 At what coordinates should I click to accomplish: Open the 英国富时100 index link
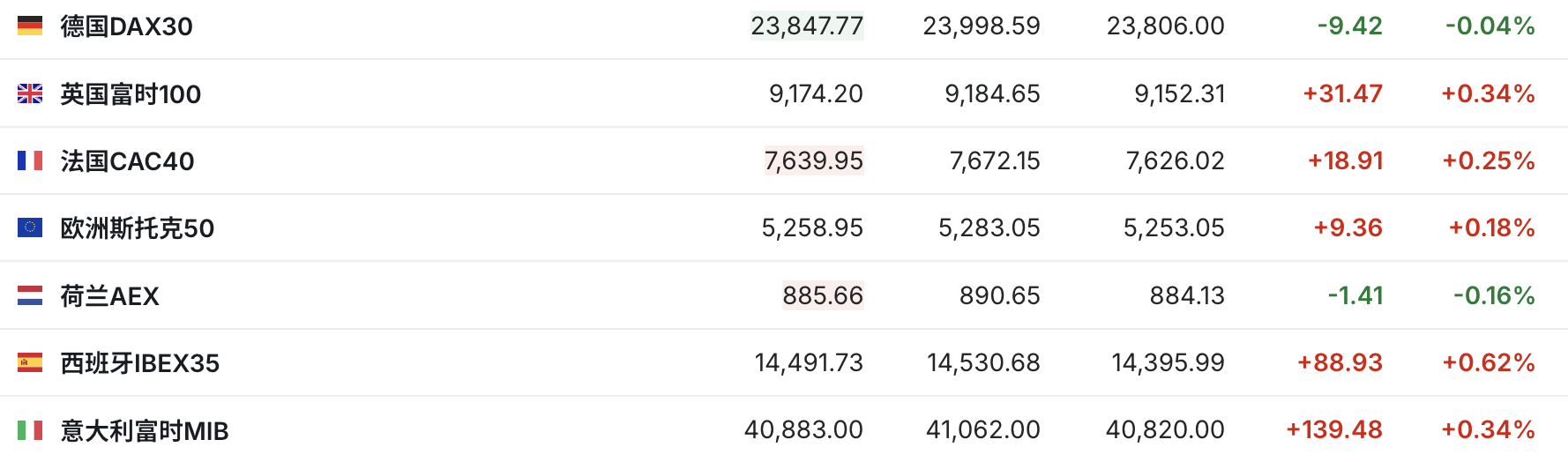tap(131, 94)
